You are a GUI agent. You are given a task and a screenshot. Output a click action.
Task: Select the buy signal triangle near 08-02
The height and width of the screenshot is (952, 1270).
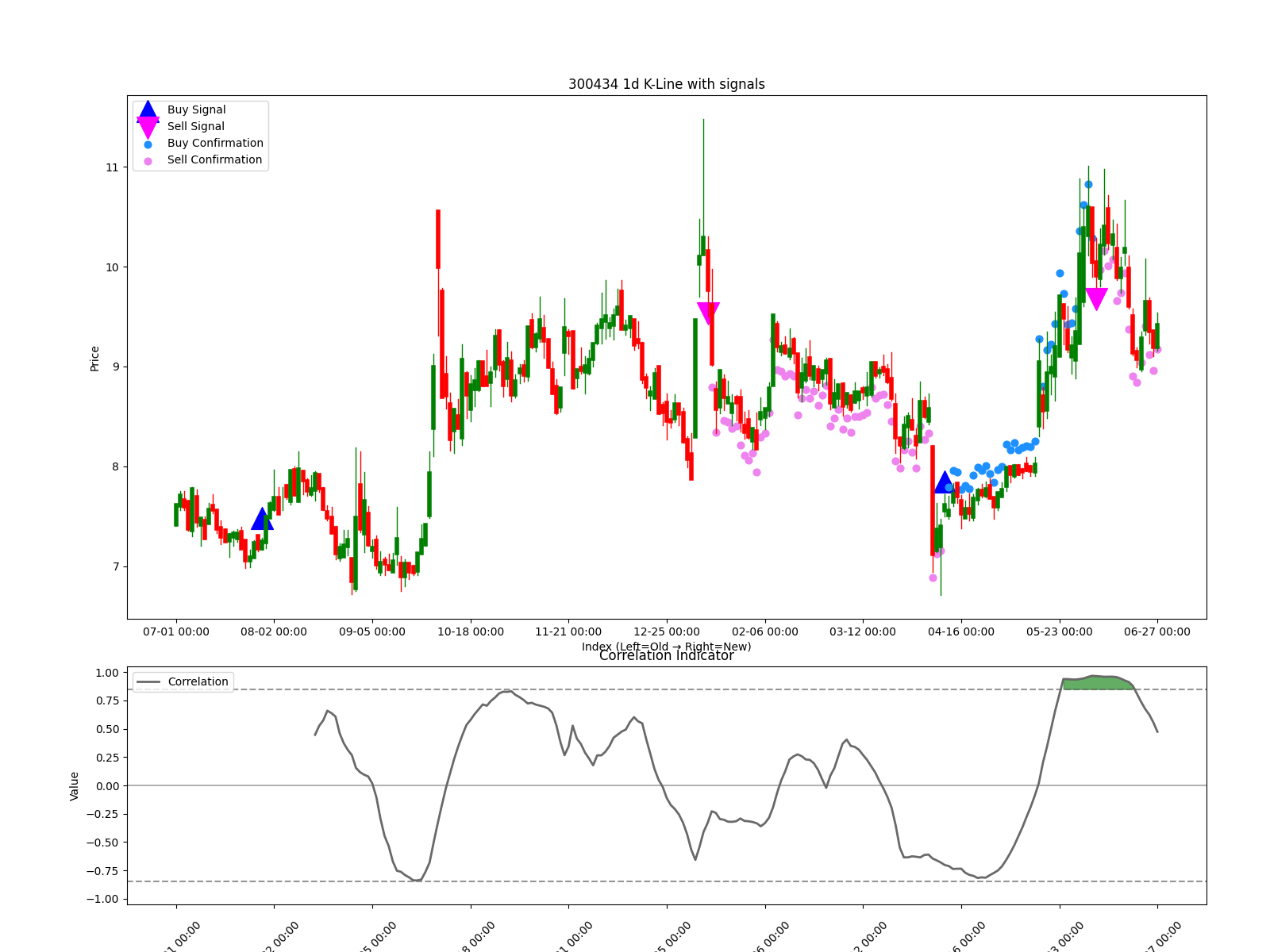[x=262, y=519]
